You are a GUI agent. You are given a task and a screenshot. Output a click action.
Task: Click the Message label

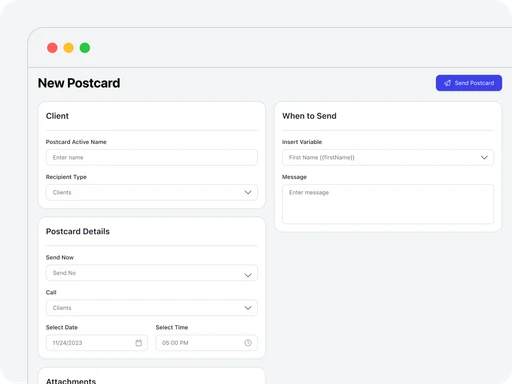294,177
